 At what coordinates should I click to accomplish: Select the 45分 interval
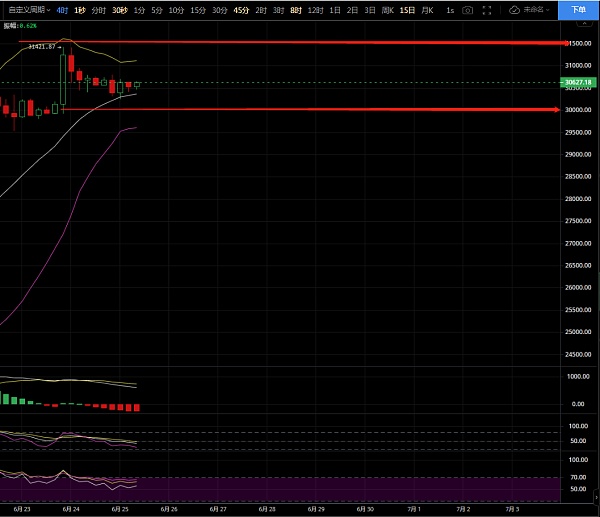(x=241, y=9)
